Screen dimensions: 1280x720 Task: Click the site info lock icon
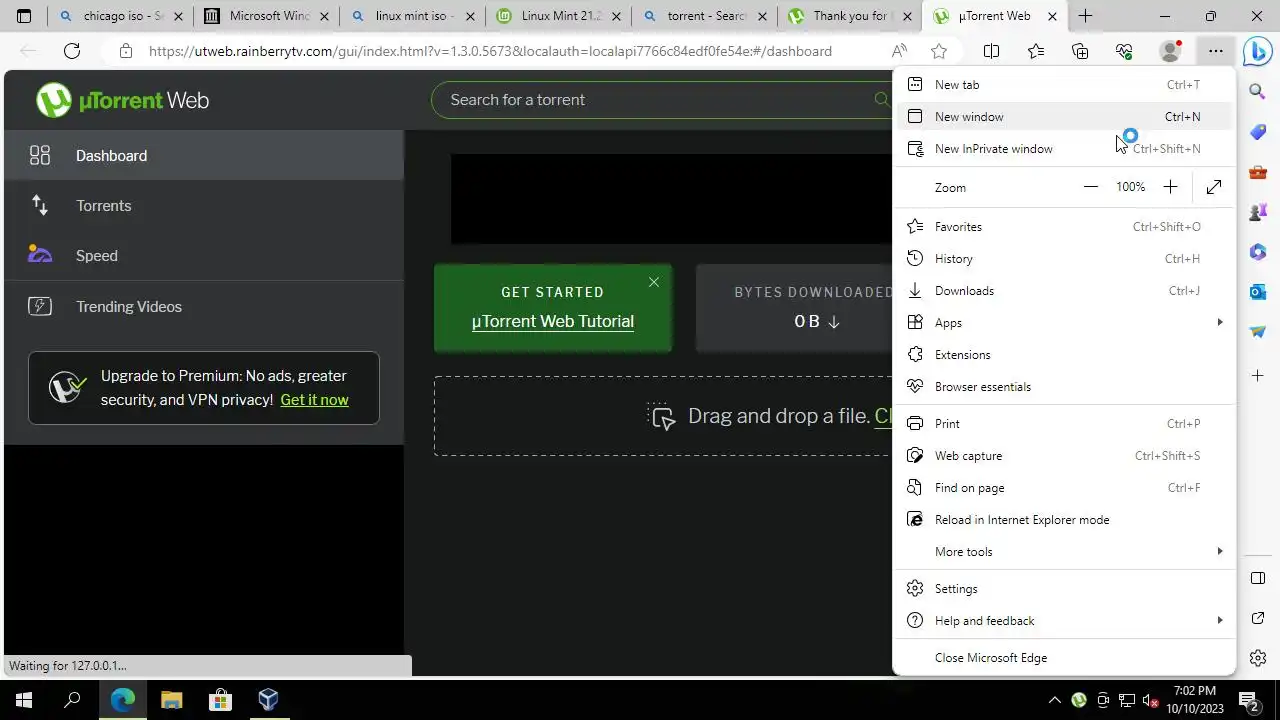pyautogui.click(x=125, y=51)
